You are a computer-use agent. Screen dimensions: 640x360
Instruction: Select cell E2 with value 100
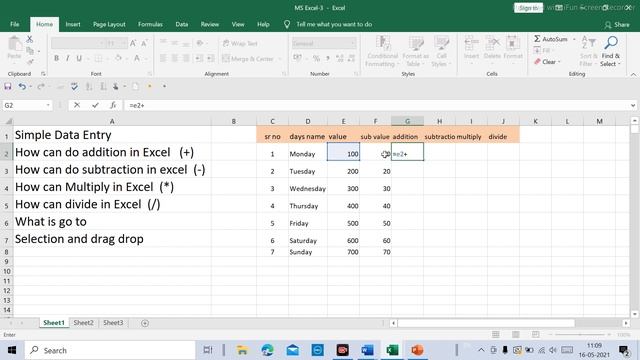[x=343, y=152]
